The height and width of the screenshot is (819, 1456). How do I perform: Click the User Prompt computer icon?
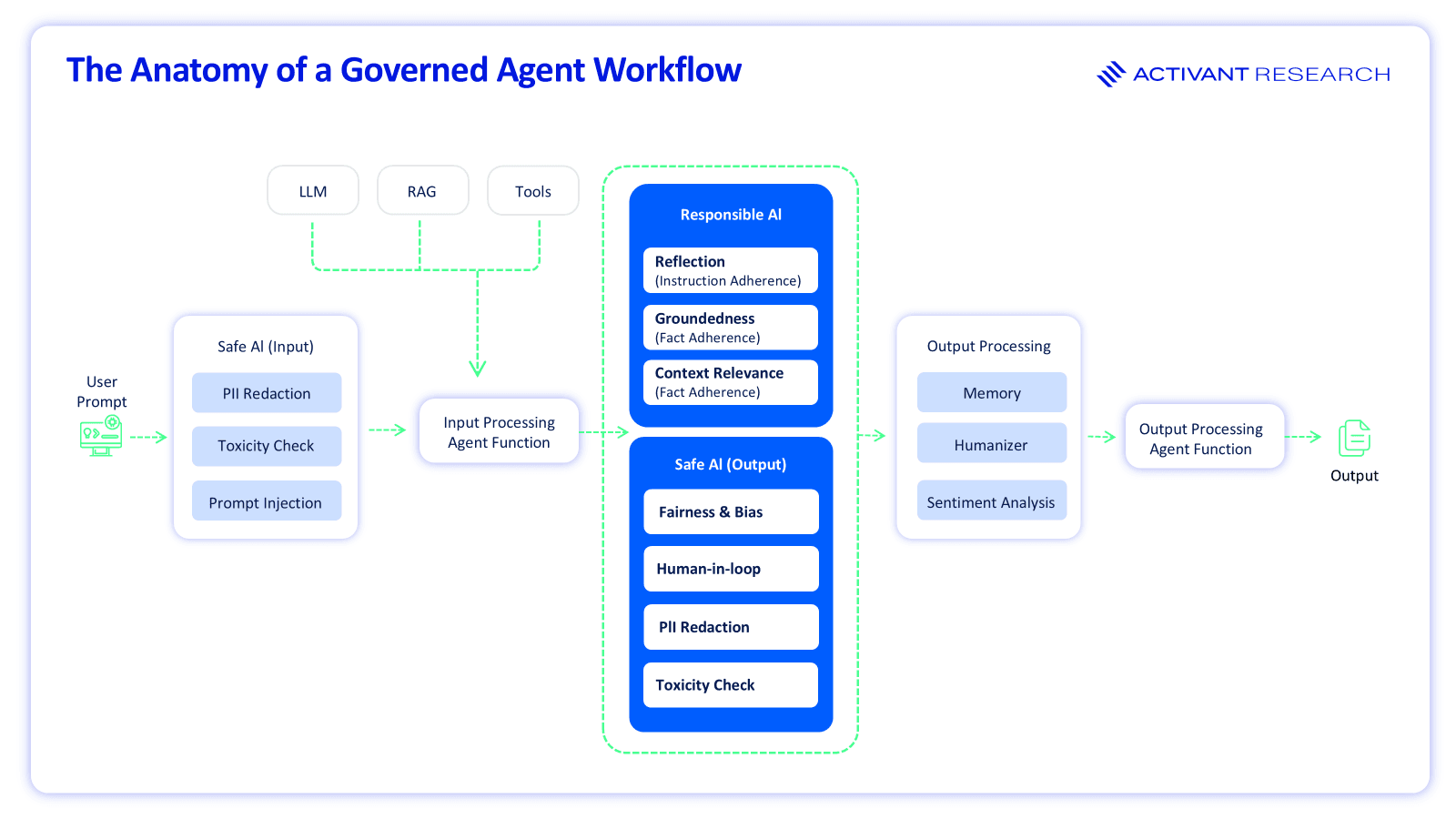click(100, 436)
